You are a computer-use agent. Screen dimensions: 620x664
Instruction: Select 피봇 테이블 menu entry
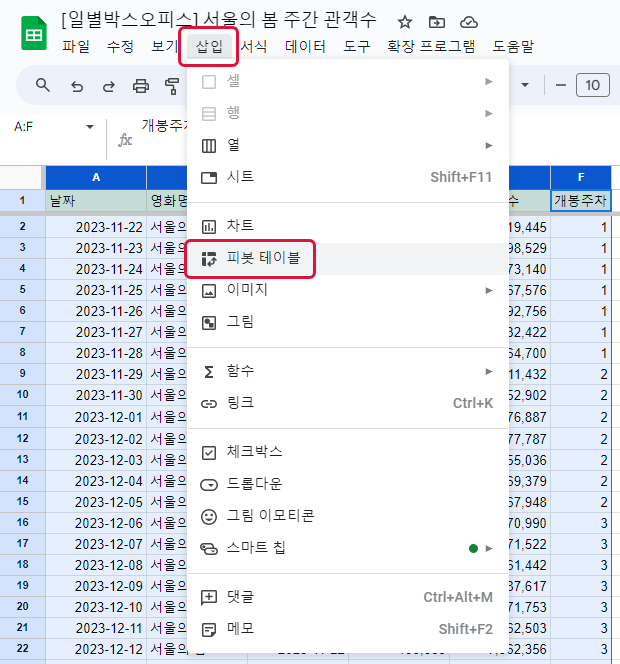[257, 258]
